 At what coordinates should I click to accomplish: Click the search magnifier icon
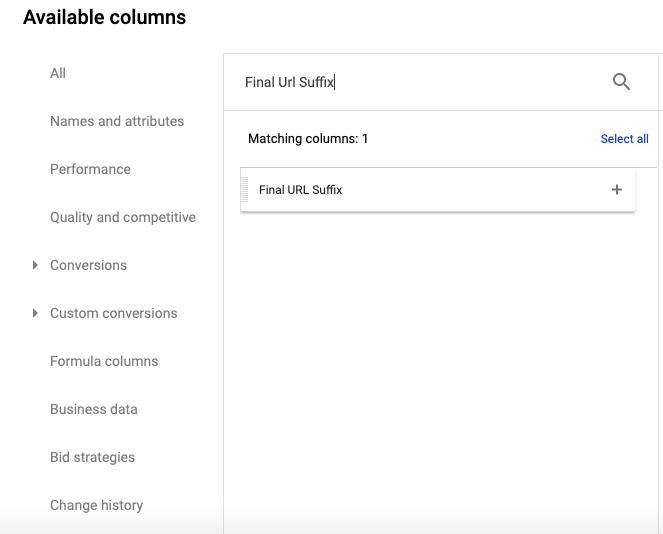(x=621, y=82)
